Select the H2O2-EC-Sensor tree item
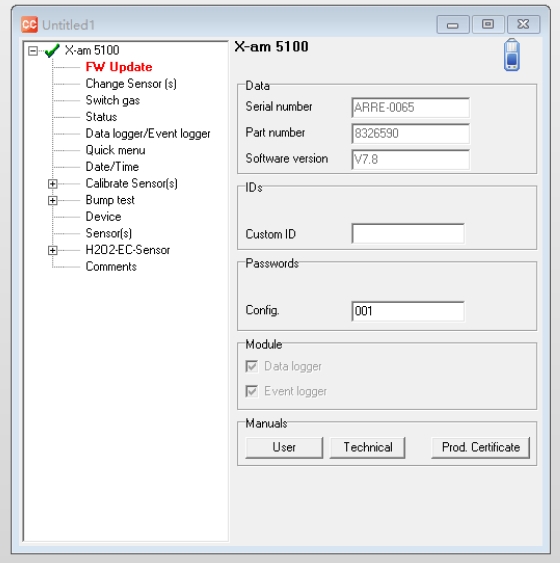Image resolution: width=560 pixels, height=563 pixels. tap(128, 250)
